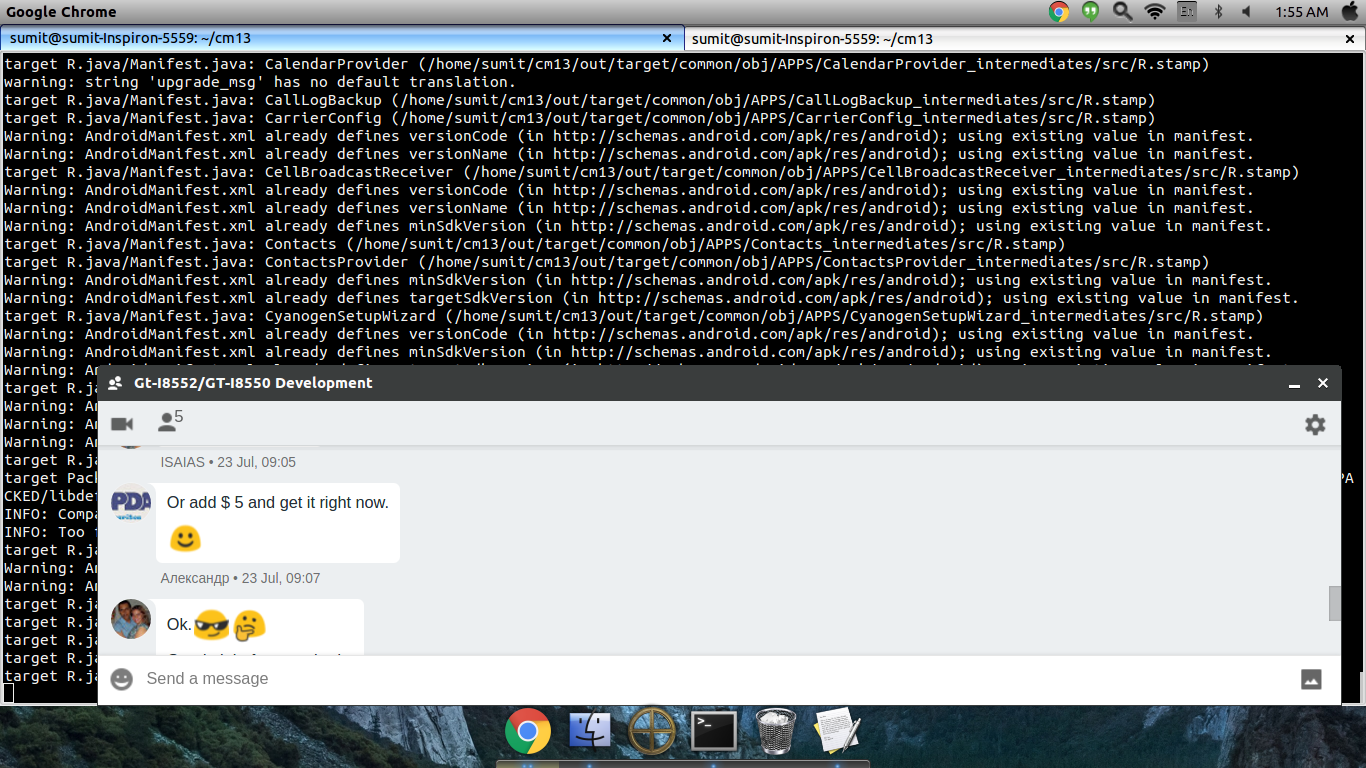Click the chat scrollbar thumb

[x=1334, y=603]
